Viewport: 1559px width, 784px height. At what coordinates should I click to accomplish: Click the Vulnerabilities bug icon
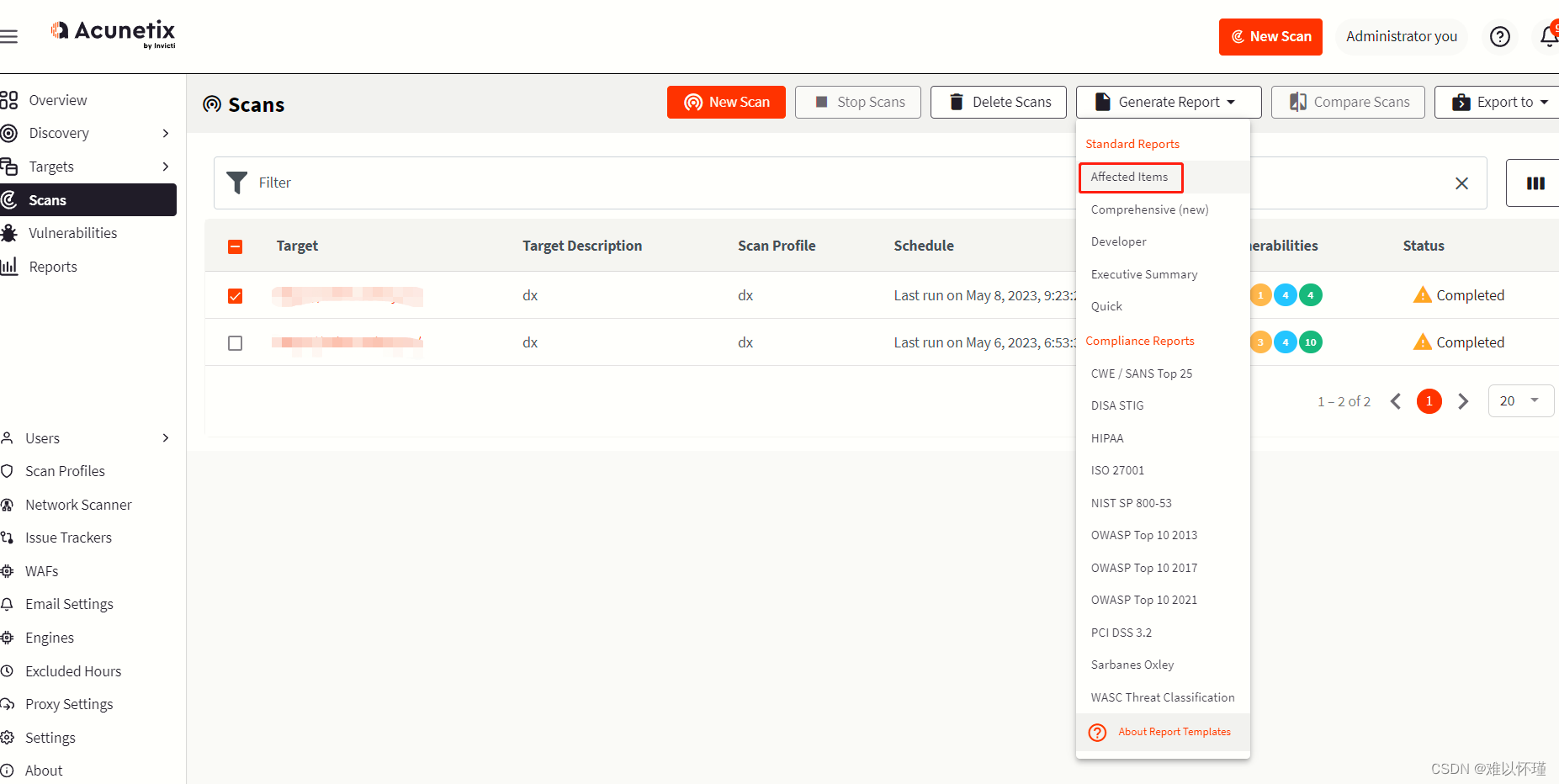[x=8, y=233]
